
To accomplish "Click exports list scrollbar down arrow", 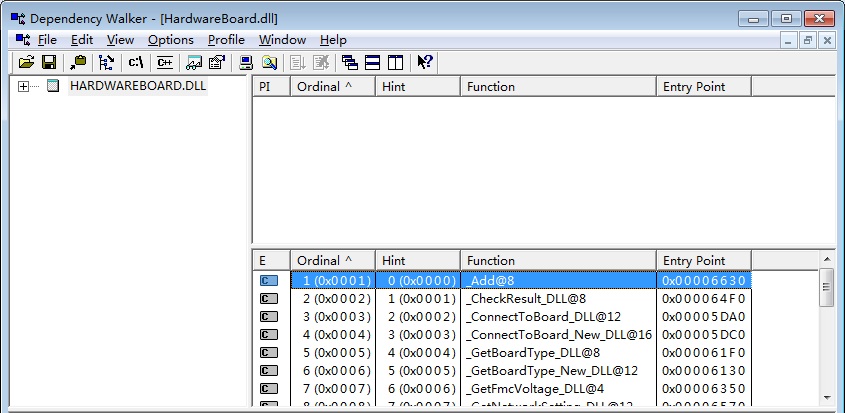I will tap(827, 398).
